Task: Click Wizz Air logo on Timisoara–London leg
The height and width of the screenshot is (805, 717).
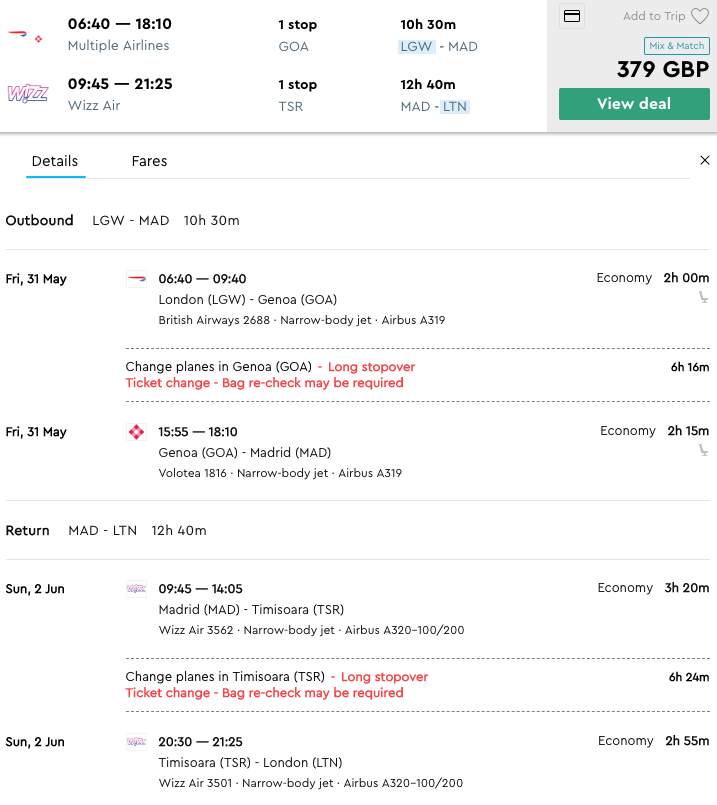Action: (x=136, y=742)
